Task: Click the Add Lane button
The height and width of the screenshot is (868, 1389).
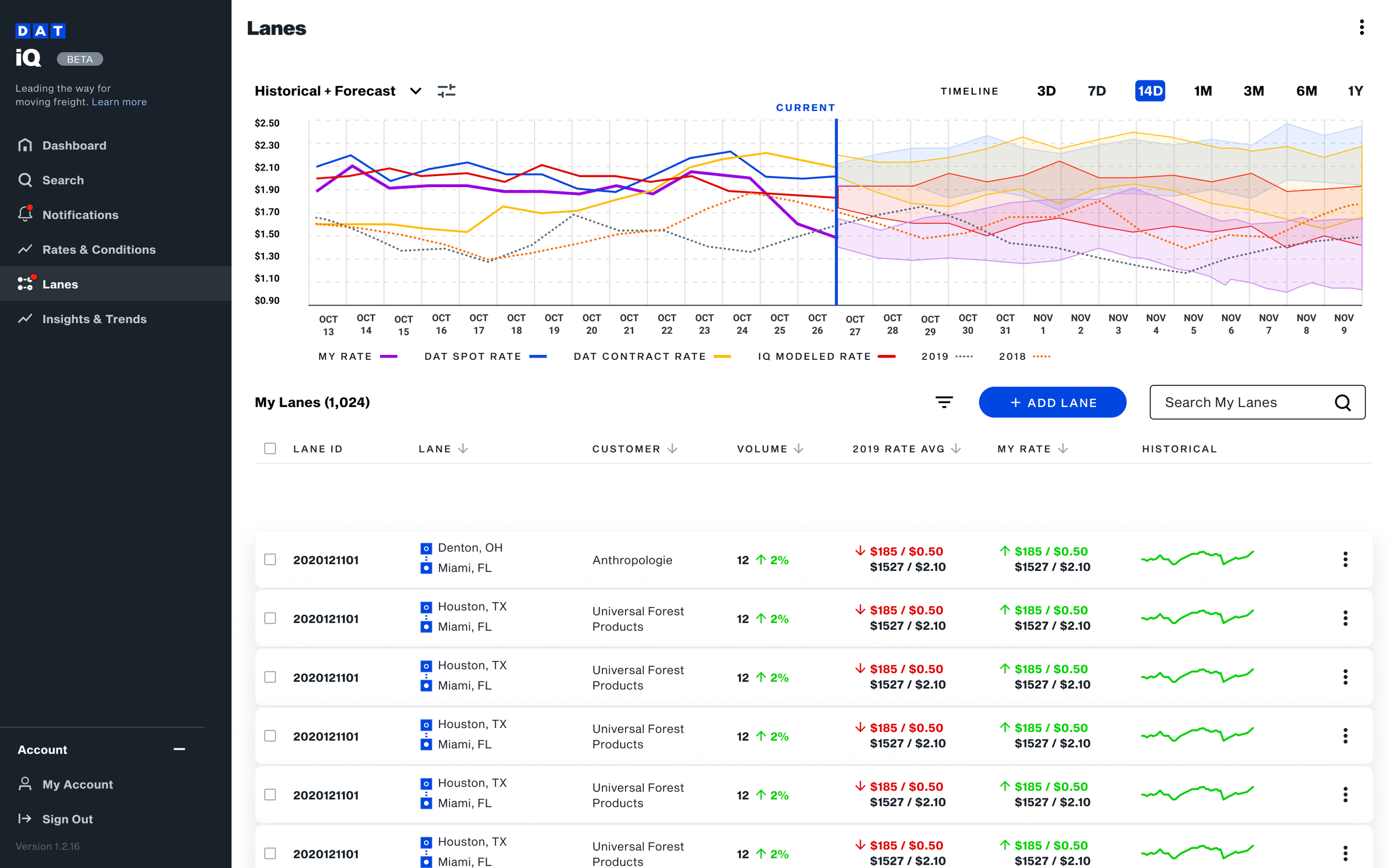Action: [x=1052, y=403]
